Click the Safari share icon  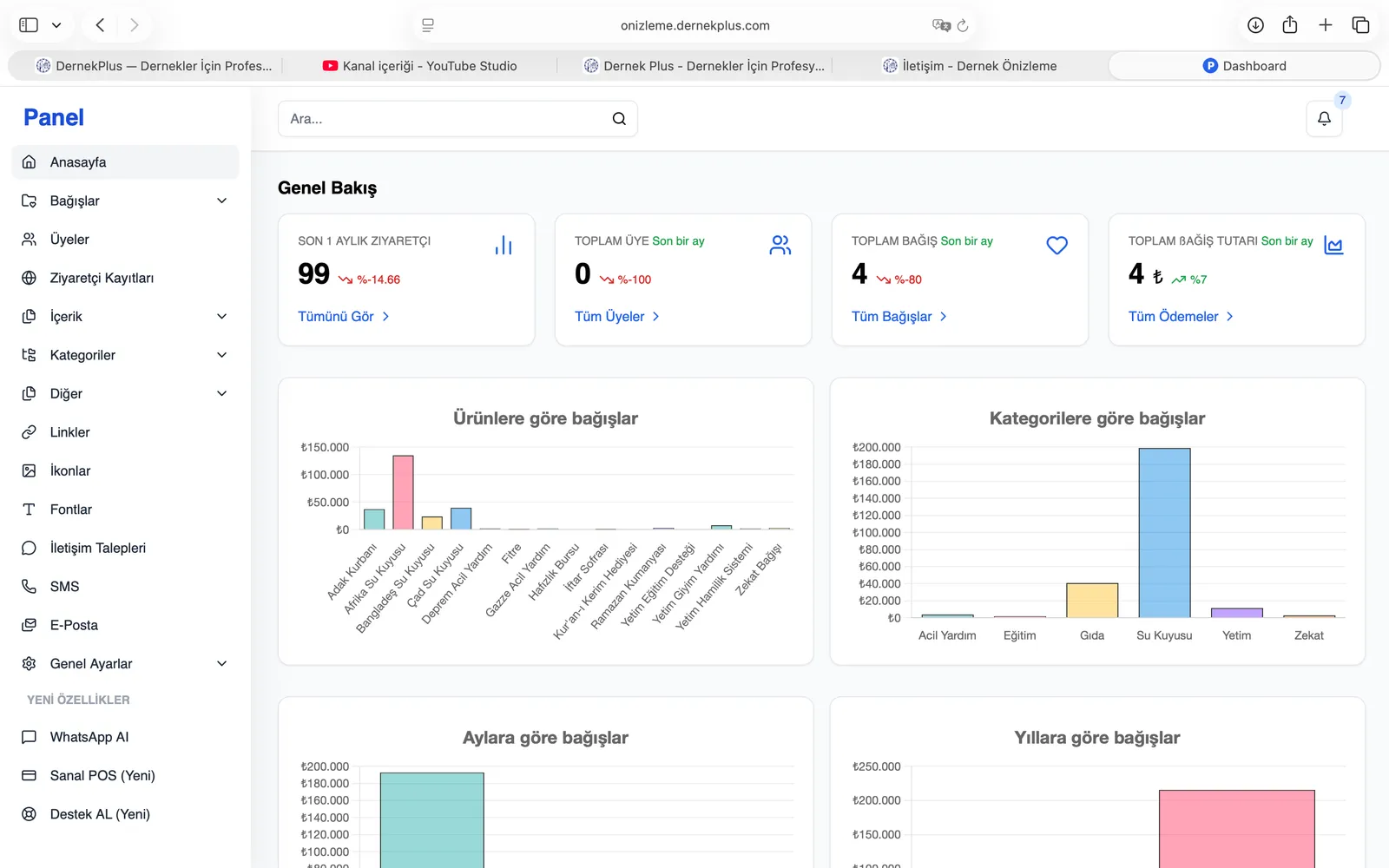tap(1290, 25)
